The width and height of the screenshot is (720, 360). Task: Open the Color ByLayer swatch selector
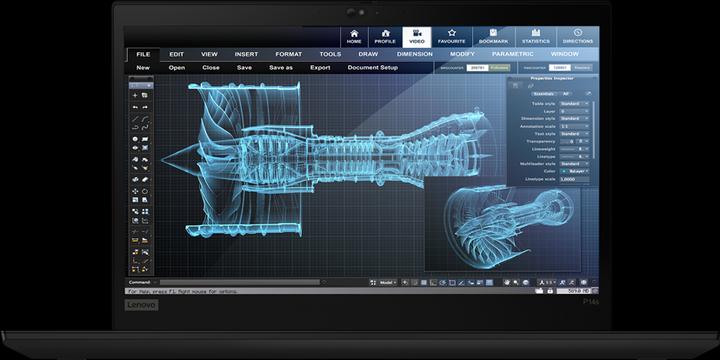tap(574, 171)
